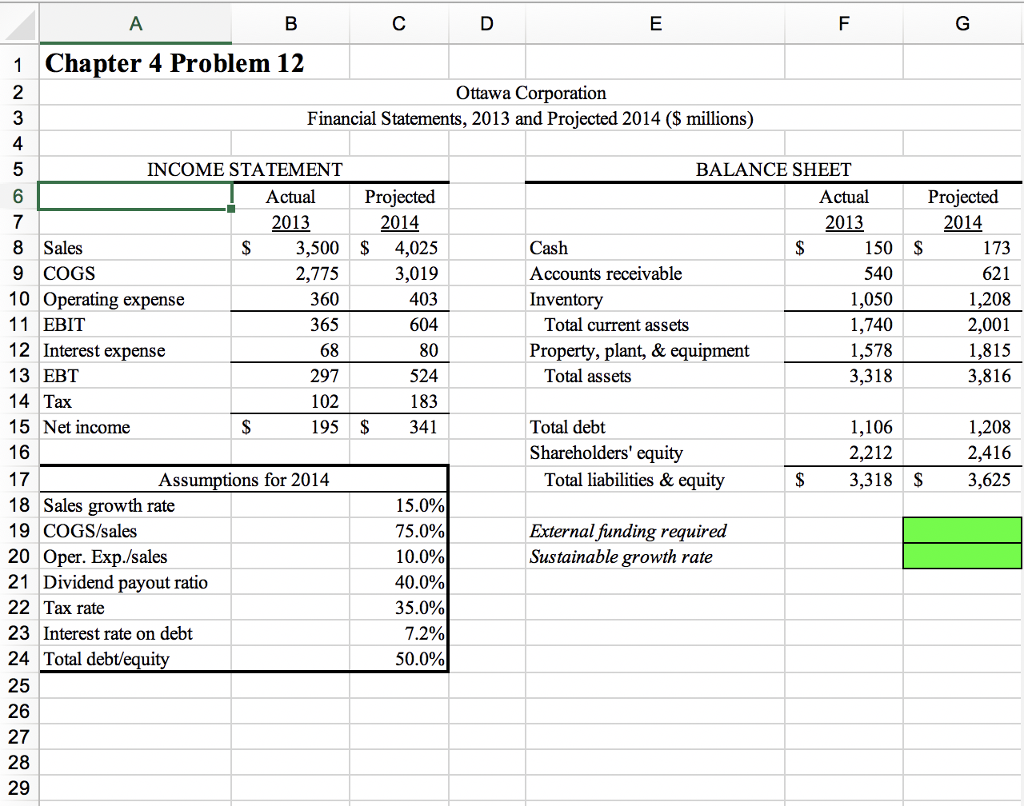Select column F header
Screen dimensions: 1024x806
844,24
